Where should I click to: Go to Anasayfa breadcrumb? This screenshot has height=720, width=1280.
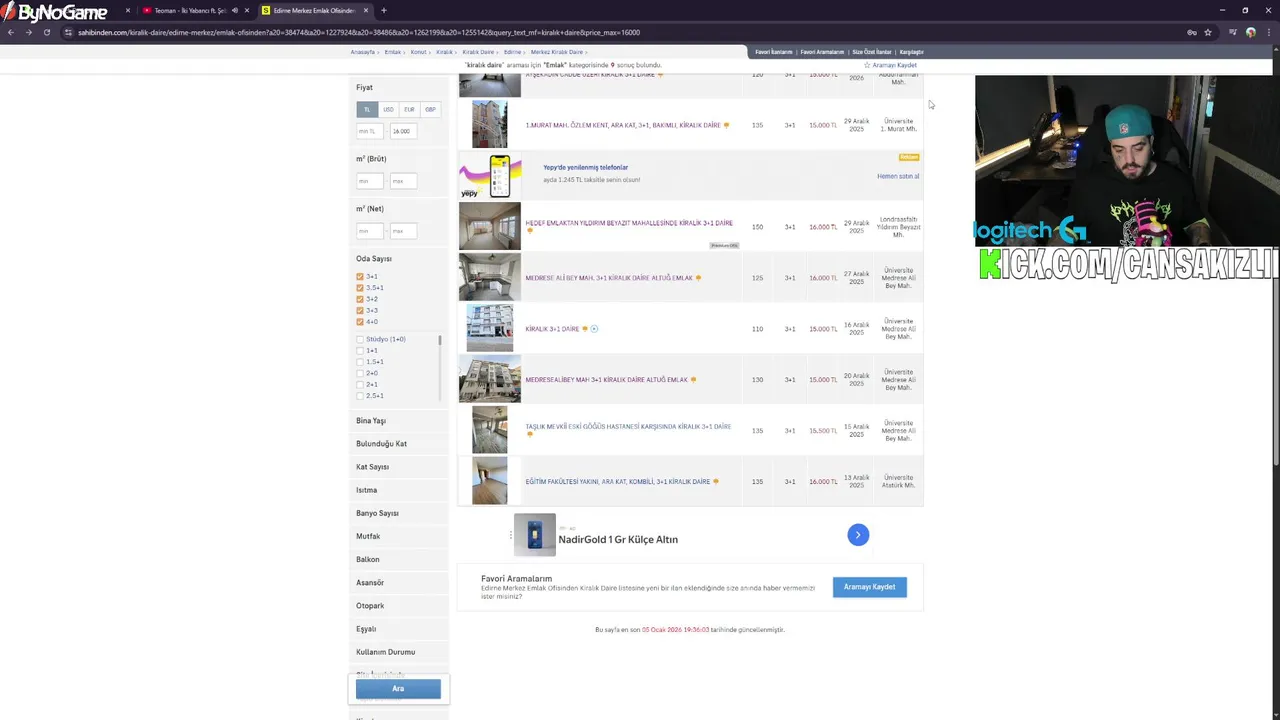tap(362, 52)
